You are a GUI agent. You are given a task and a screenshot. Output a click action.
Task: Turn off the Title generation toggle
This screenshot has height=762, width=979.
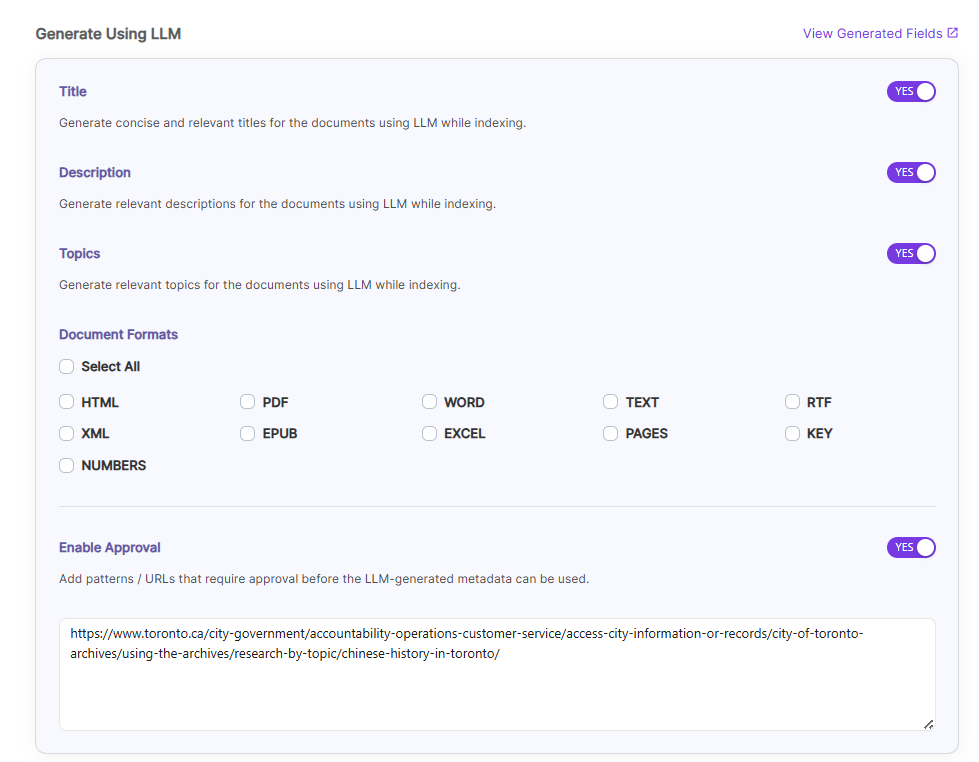pos(911,91)
